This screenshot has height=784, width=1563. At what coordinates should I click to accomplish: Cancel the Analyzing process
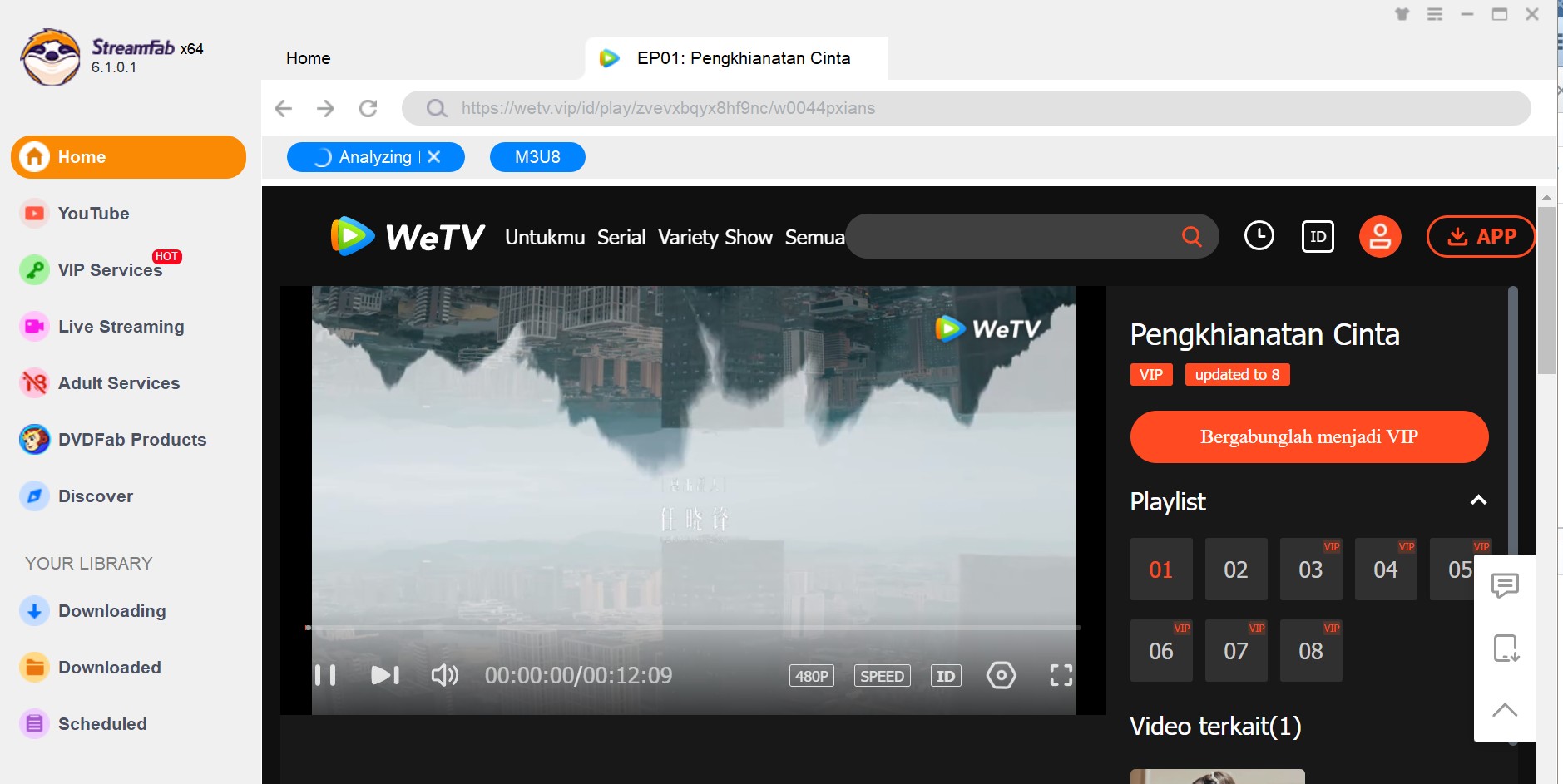433,157
